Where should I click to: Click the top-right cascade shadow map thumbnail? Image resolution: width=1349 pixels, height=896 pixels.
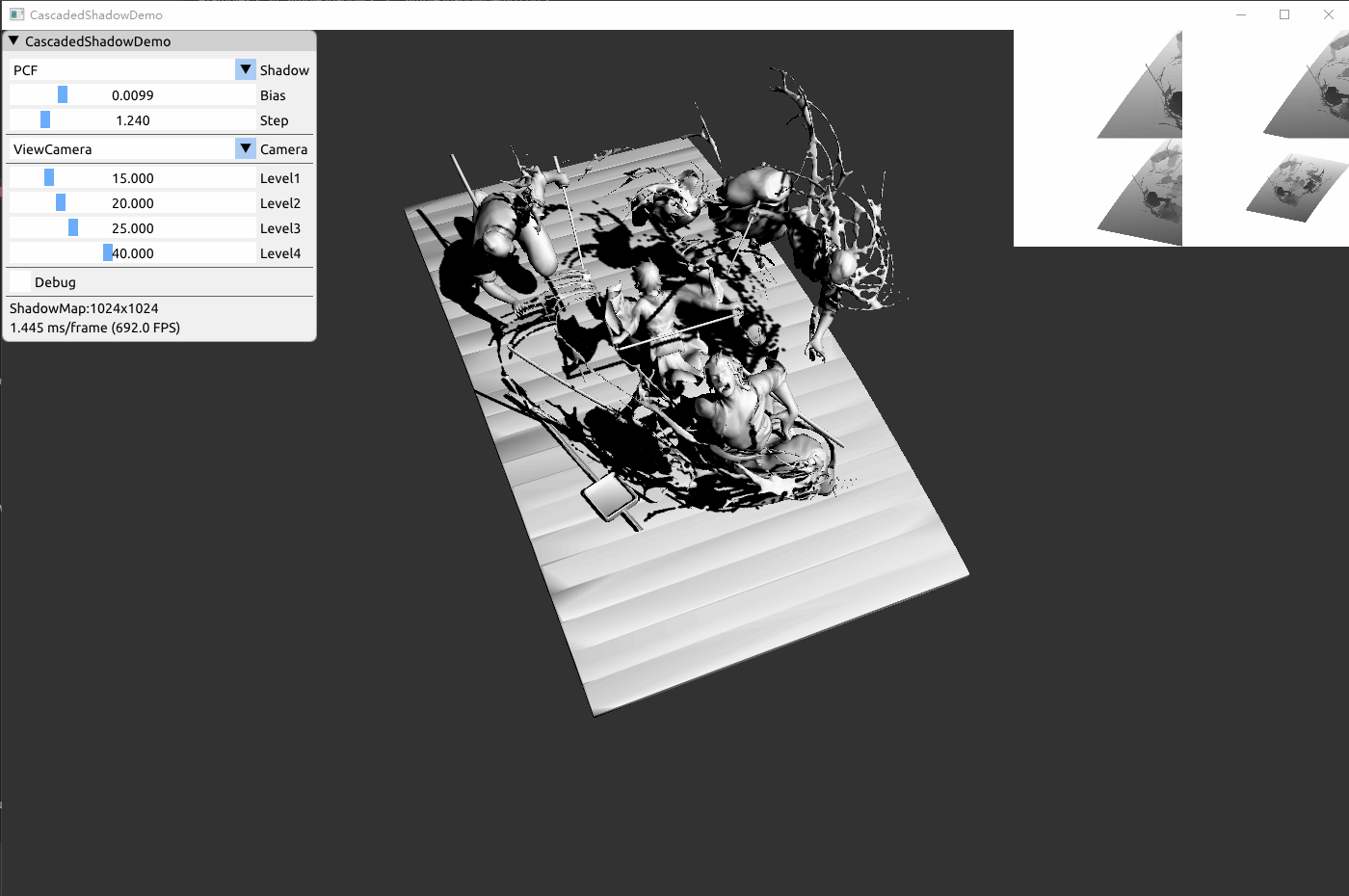pos(1266,84)
